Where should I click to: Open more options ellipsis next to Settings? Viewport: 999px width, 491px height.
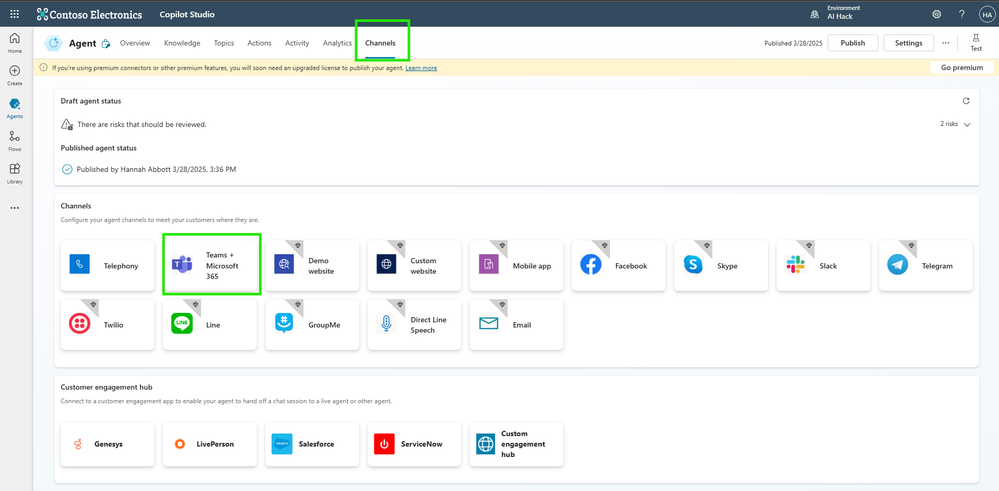click(x=945, y=43)
